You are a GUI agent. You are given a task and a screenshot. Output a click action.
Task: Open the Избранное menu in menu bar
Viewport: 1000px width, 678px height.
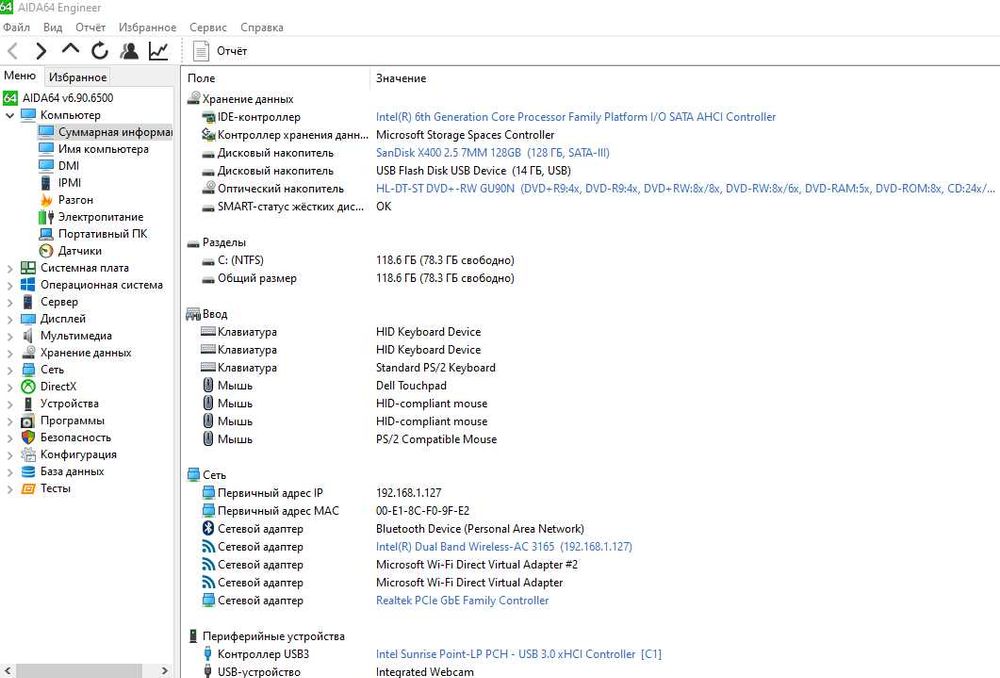(147, 27)
